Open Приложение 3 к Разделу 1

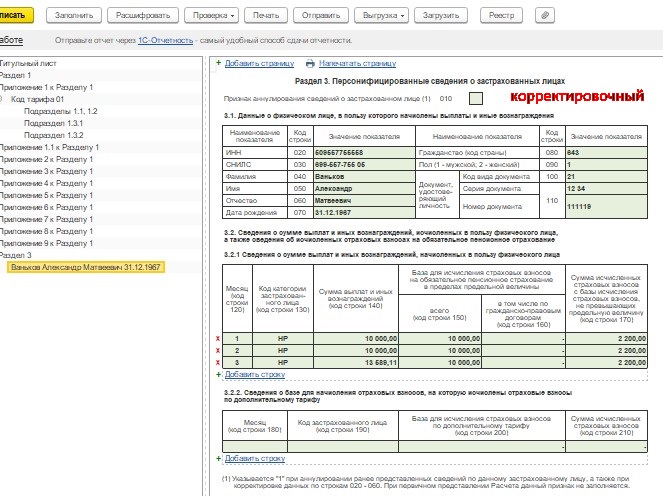[47, 171]
